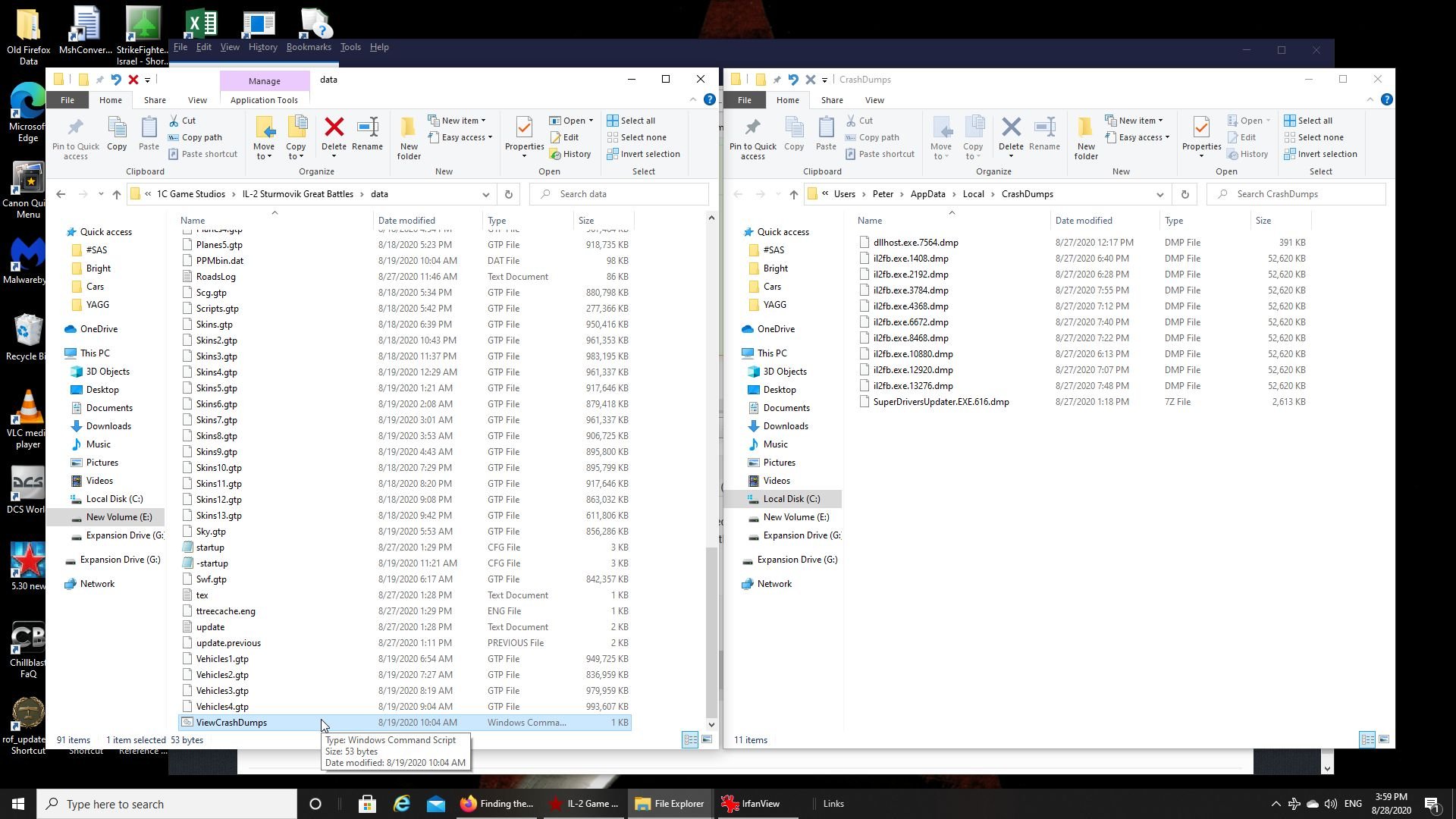Expand address history dropdown in data window
The height and width of the screenshot is (819, 1456).
coord(485,194)
